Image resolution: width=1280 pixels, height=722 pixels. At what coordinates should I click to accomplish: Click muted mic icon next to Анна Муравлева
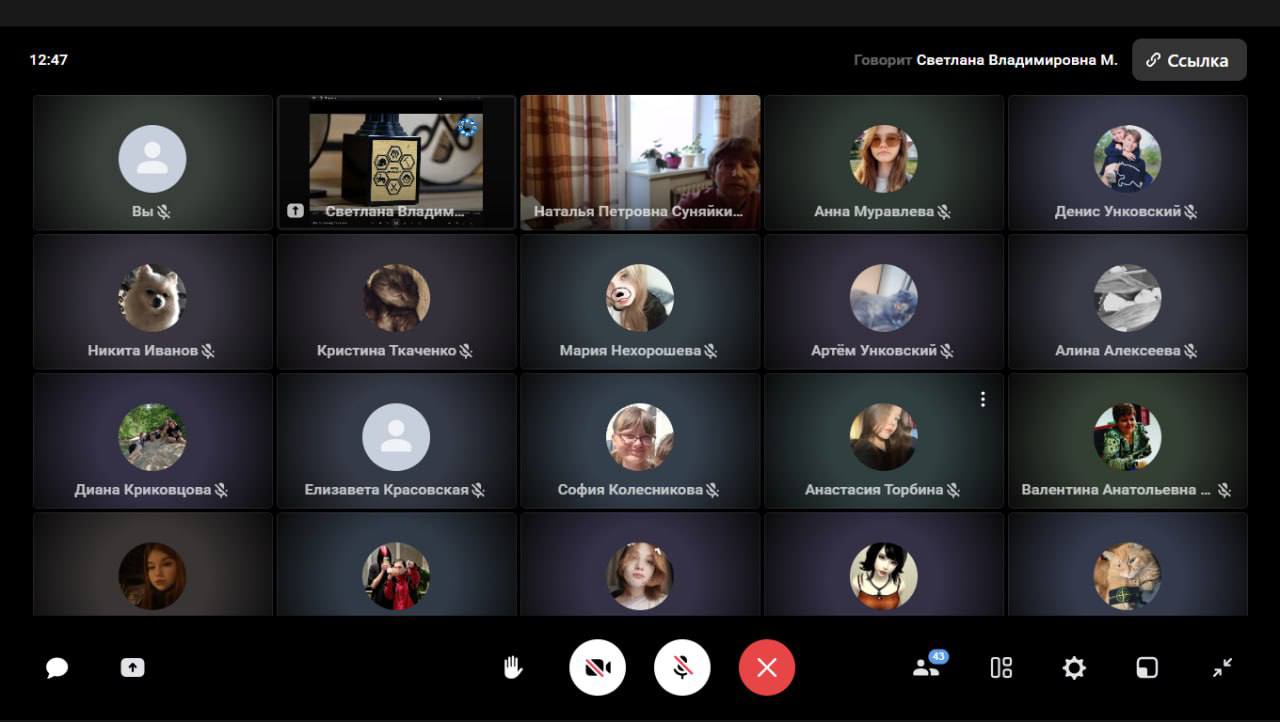pos(944,212)
